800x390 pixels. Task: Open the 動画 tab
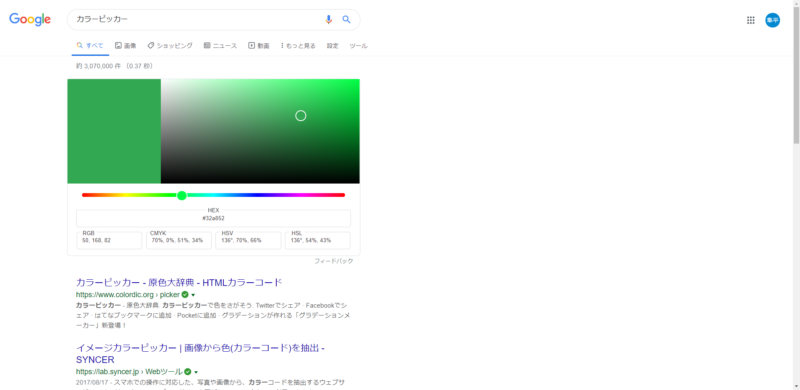pos(259,45)
